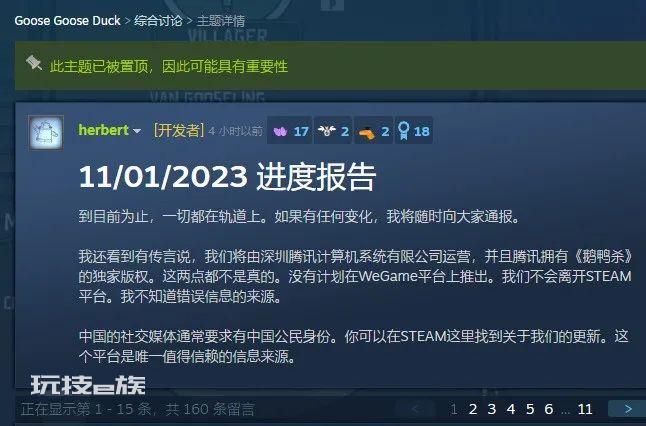Jump to page 5 of comments
Screen dimensions: 646x426
click(x=530, y=409)
